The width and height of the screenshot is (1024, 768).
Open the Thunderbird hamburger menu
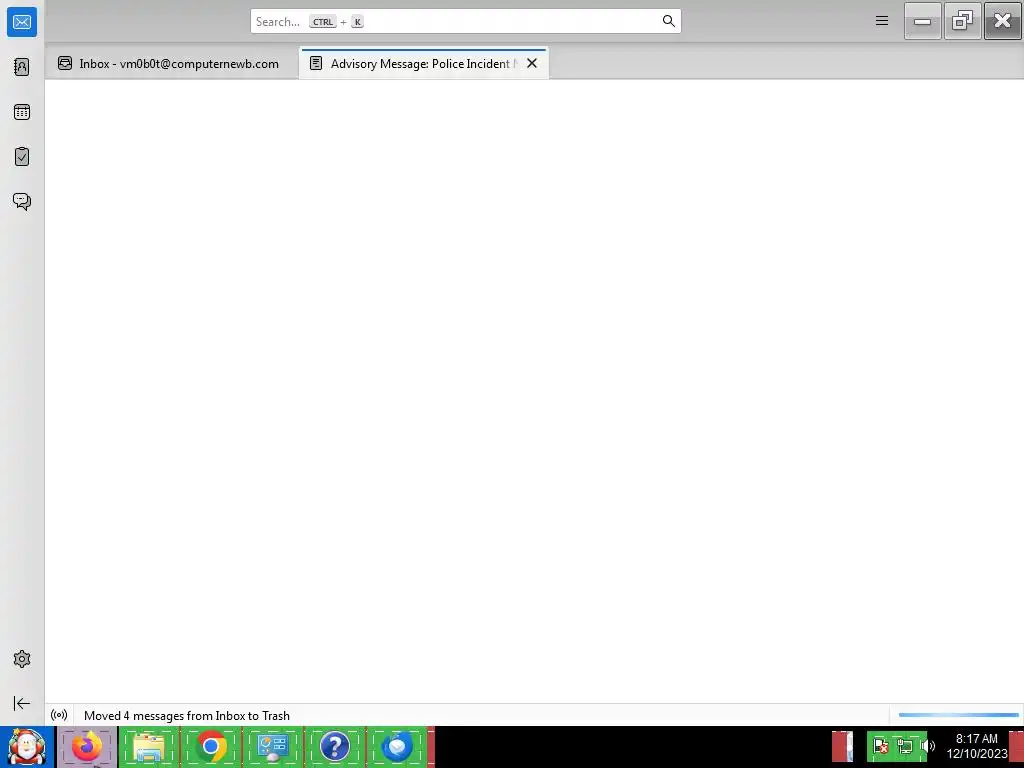882,21
